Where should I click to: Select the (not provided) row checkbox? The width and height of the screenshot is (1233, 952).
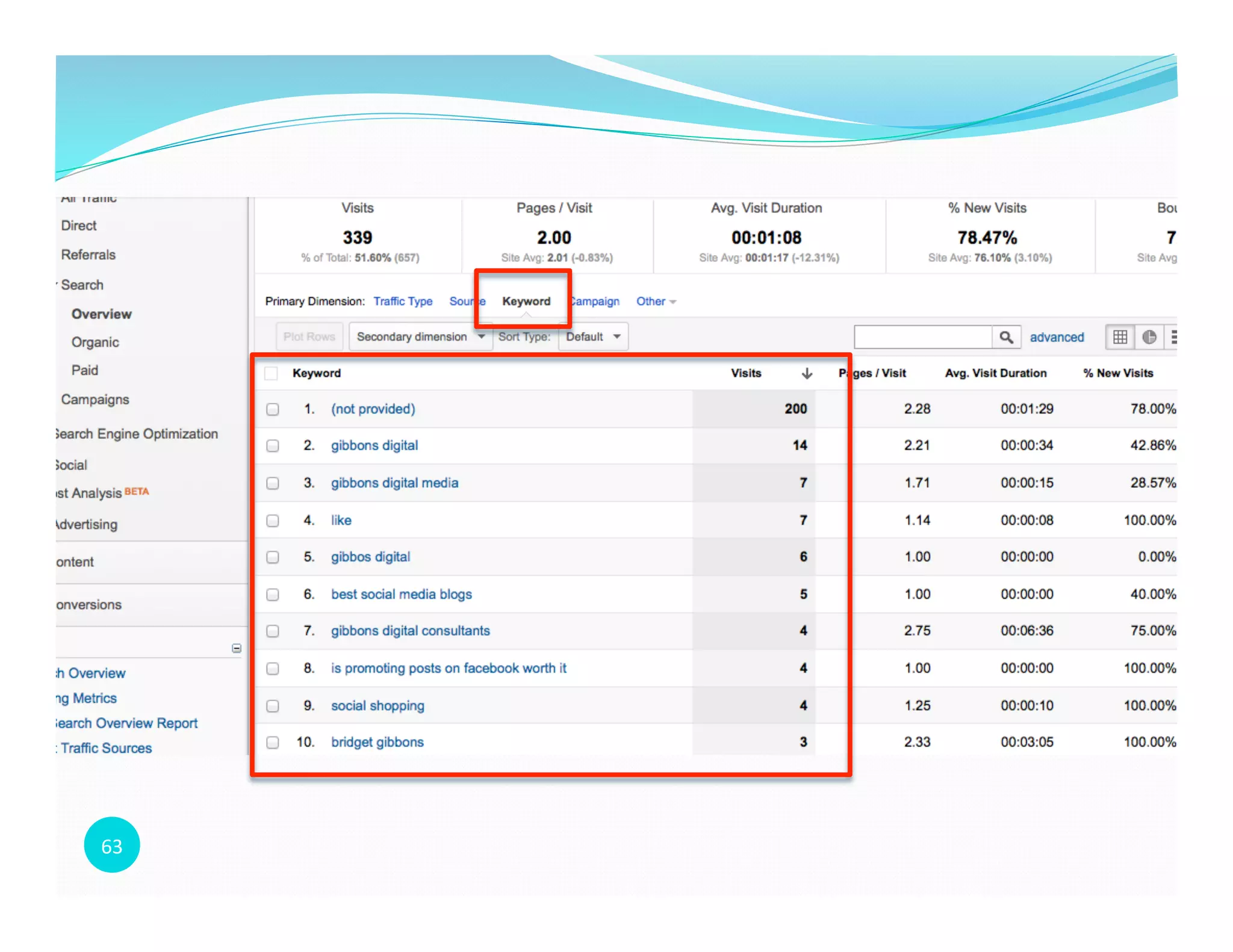[x=273, y=409]
